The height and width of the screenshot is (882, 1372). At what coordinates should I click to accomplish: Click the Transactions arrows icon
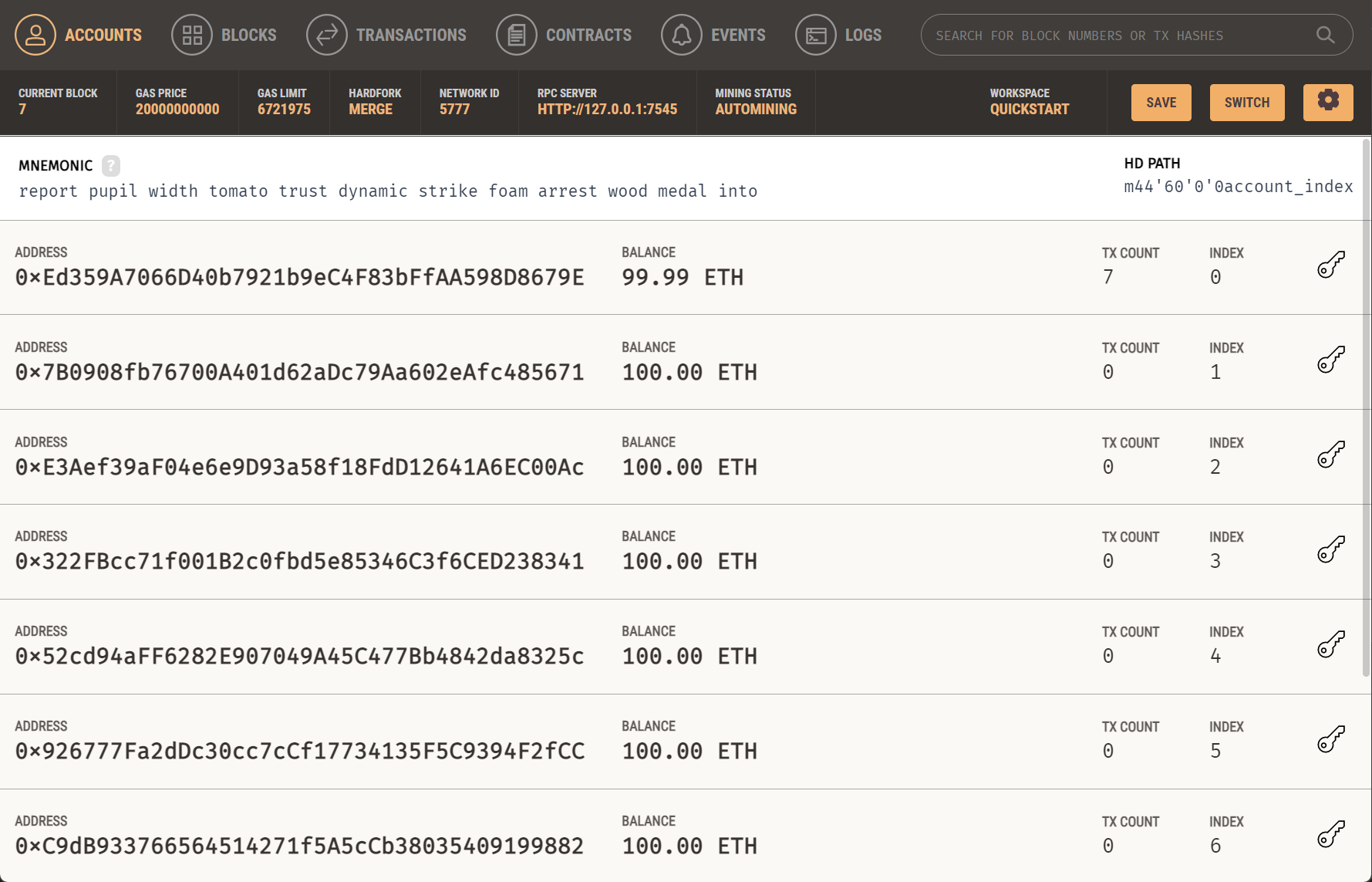click(x=327, y=35)
